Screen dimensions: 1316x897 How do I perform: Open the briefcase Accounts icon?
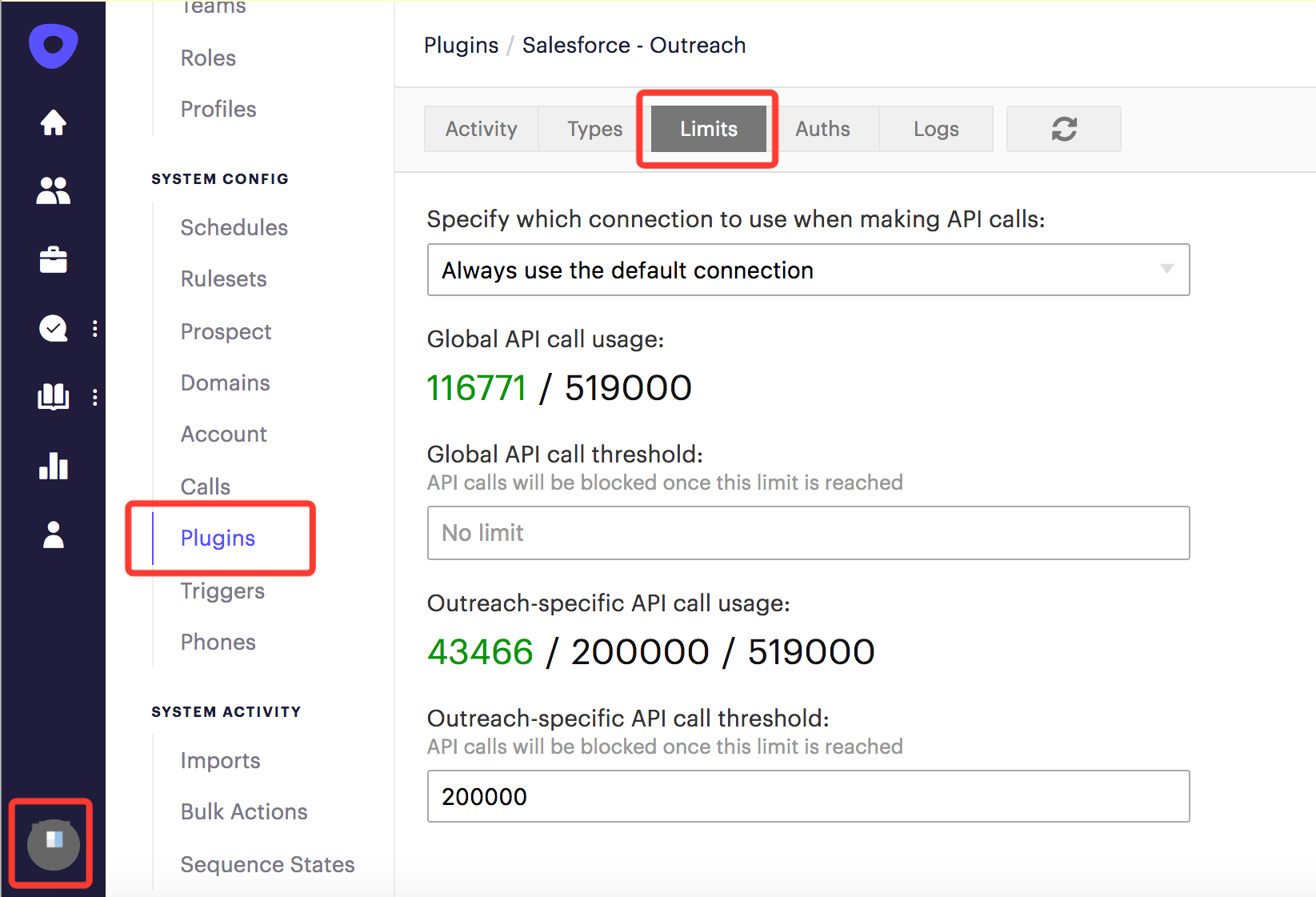(x=54, y=259)
